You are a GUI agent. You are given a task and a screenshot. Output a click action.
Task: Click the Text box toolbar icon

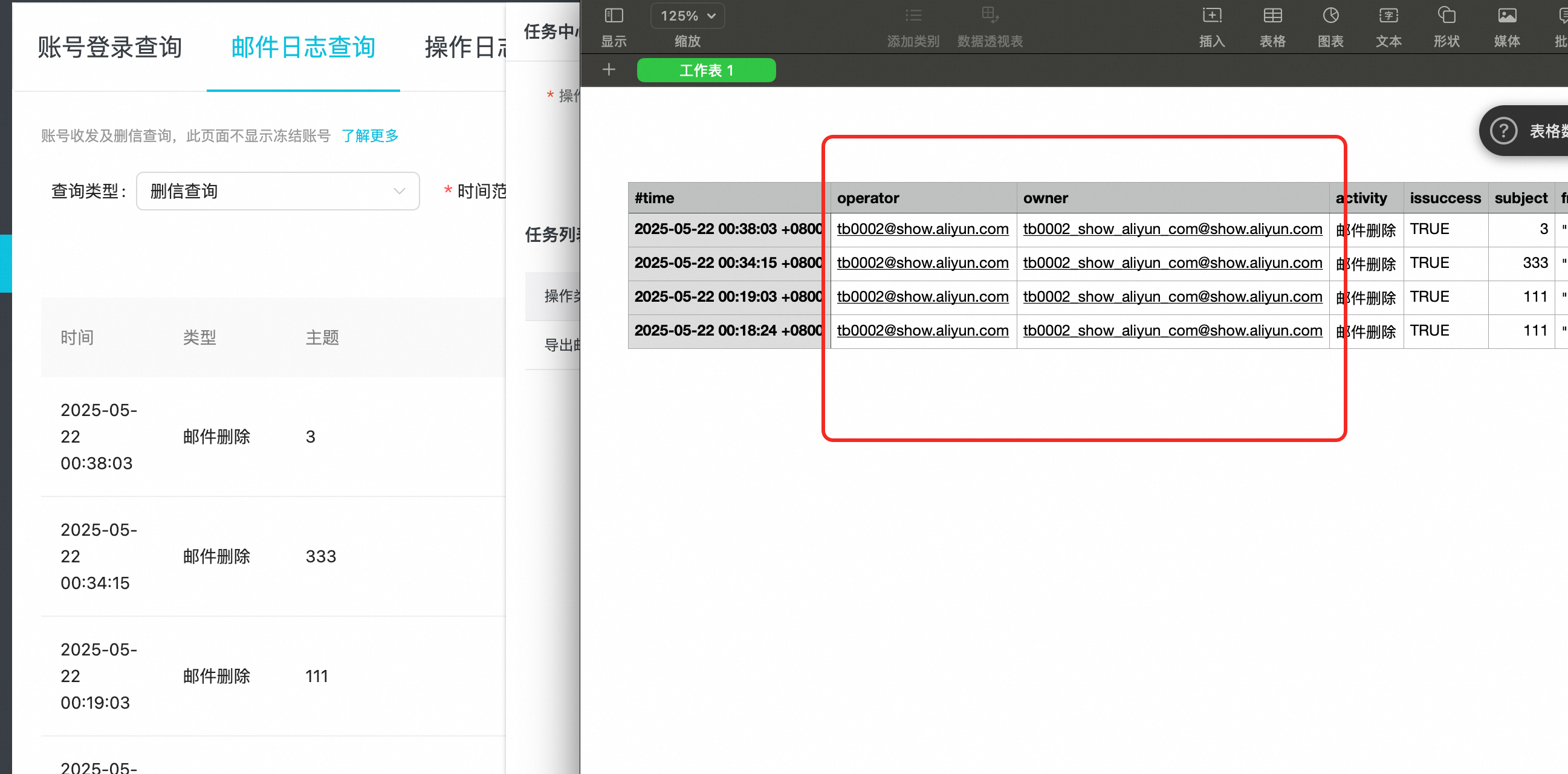click(1388, 16)
